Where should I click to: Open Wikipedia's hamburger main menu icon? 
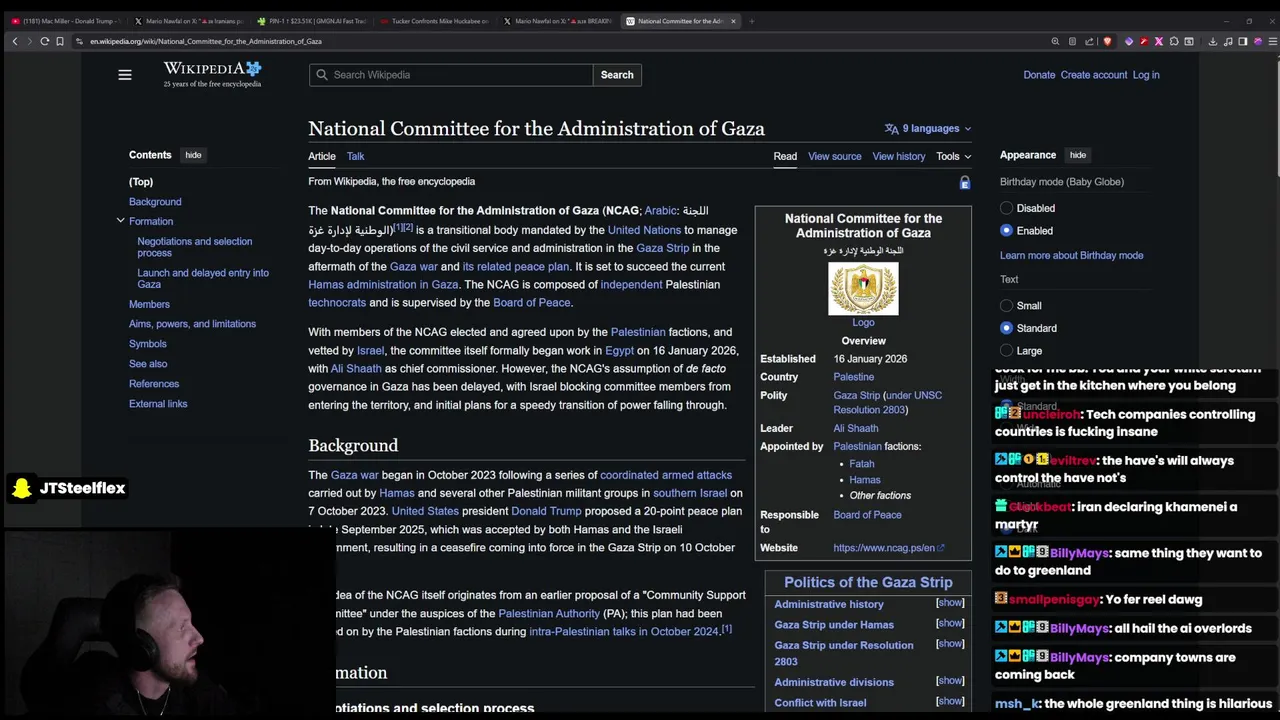125,75
